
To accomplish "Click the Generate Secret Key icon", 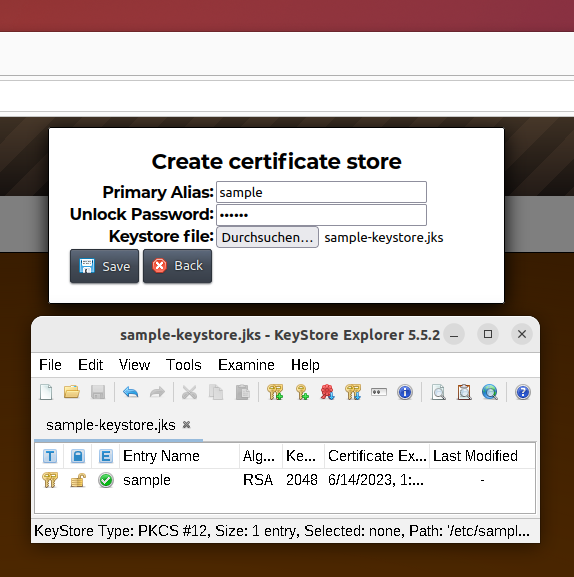I will (x=302, y=392).
